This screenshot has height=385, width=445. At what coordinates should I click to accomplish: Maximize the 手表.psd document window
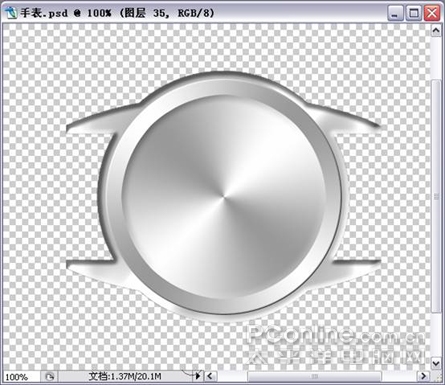(414, 13)
